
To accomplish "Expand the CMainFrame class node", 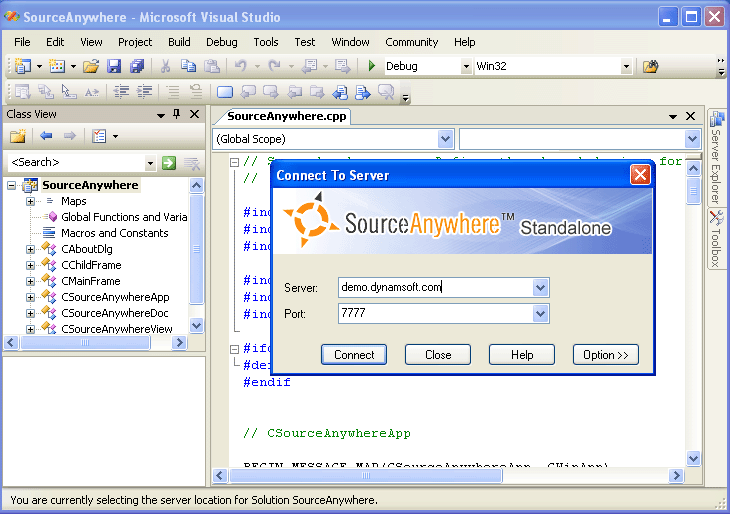I will point(30,281).
